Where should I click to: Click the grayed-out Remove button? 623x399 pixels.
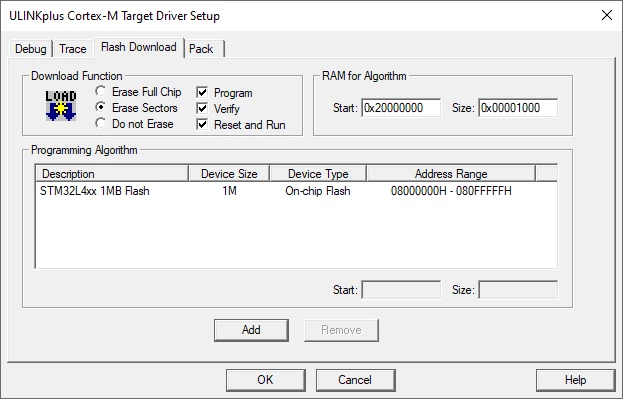pos(341,330)
